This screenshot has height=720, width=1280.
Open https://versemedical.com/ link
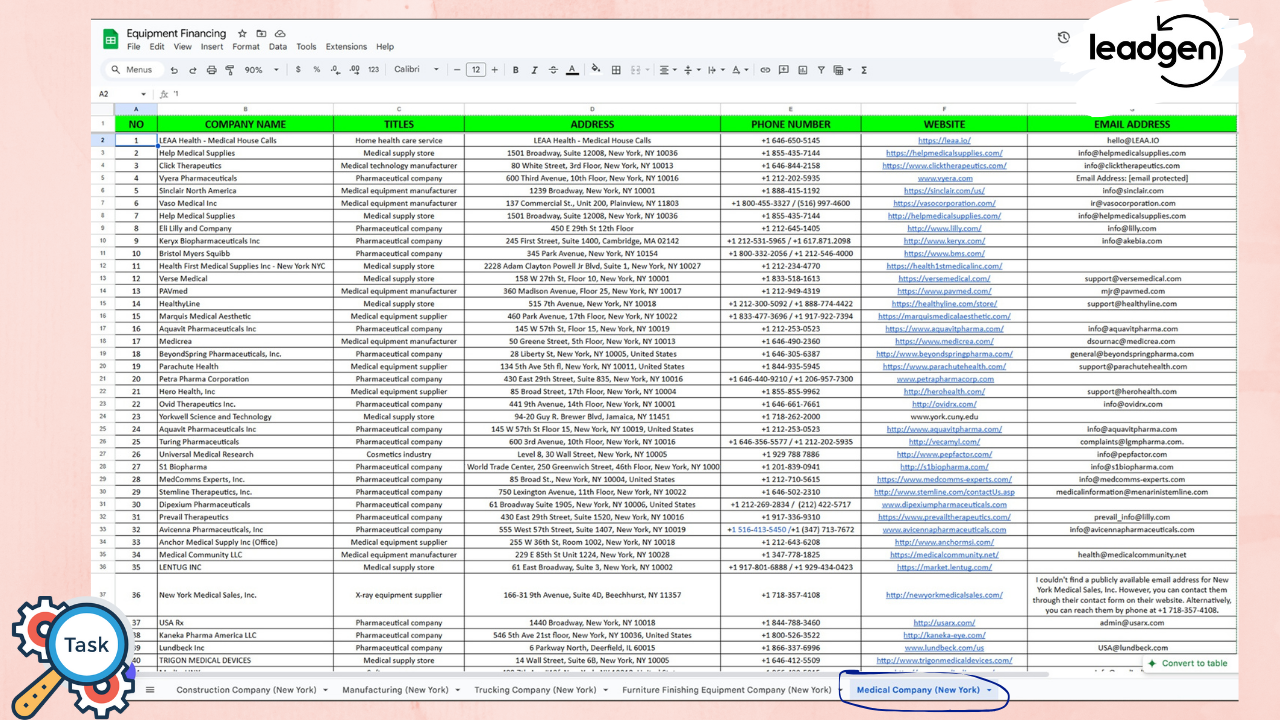(944, 278)
